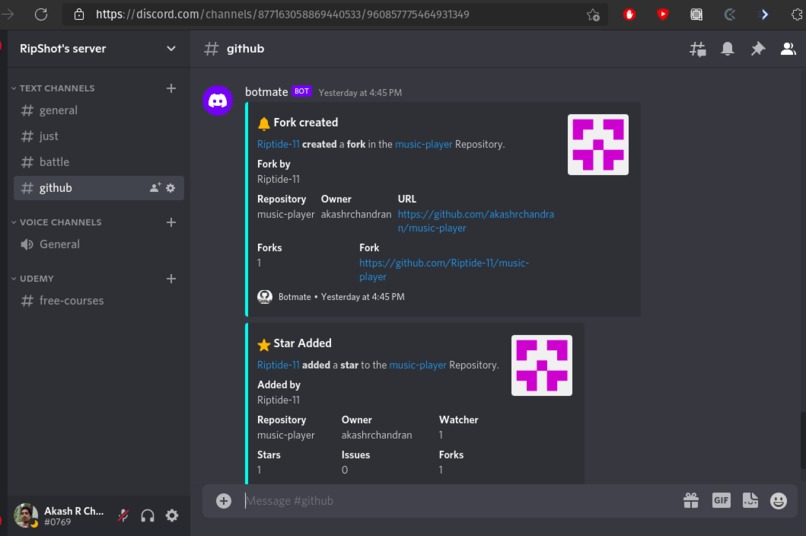This screenshot has height=536, width=806.
Task: Open the GIF picker
Action: [721, 500]
